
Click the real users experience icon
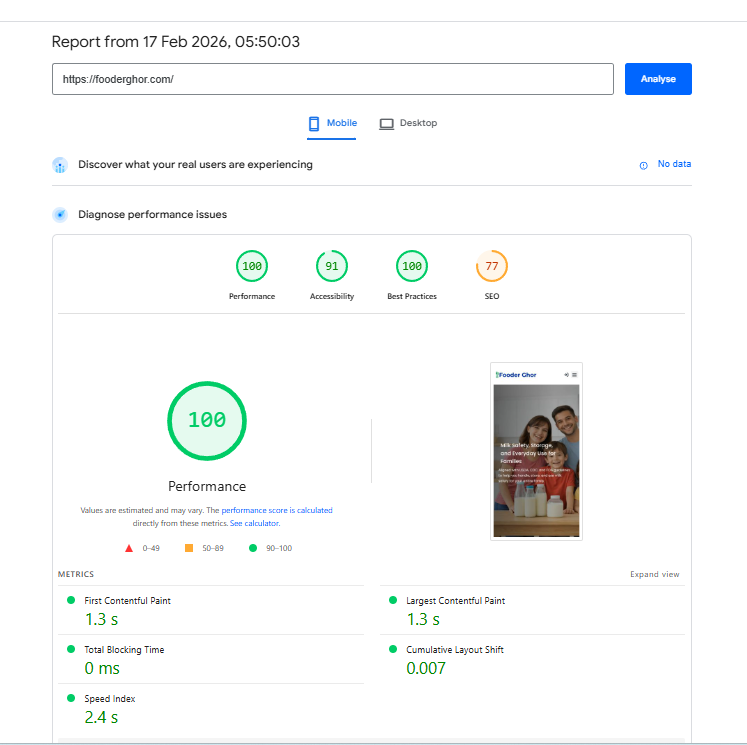point(60,165)
